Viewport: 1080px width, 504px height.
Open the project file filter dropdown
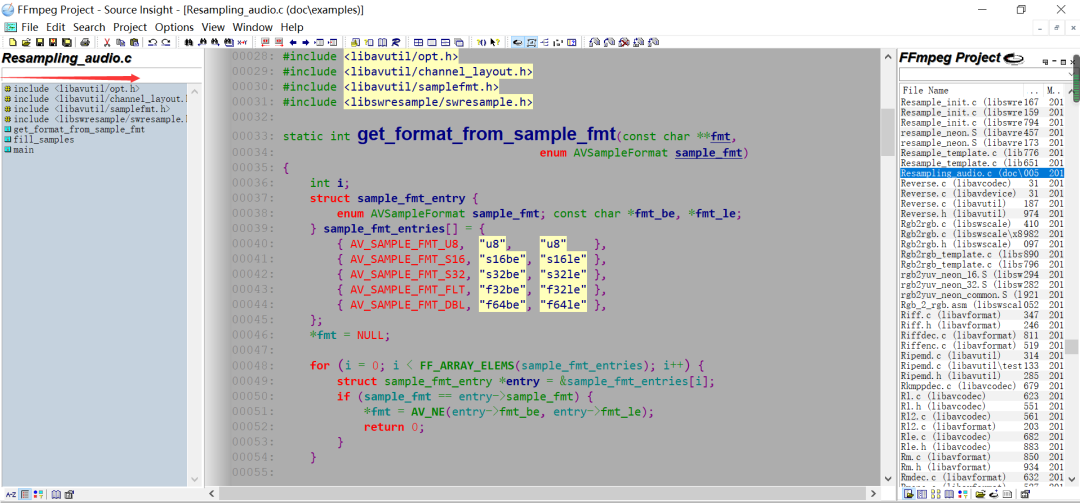(1070, 74)
